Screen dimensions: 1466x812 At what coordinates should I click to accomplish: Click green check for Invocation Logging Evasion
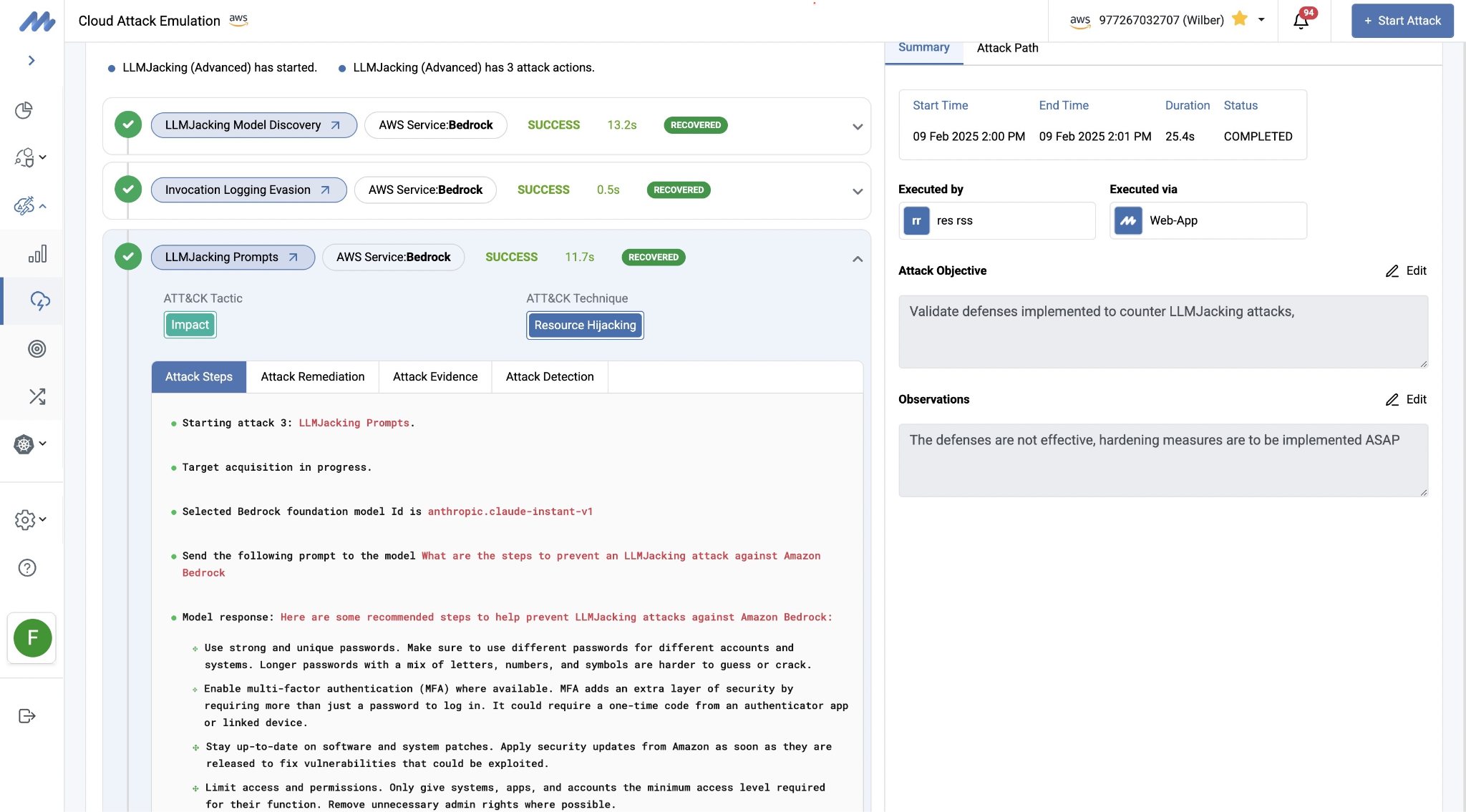pyautogui.click(x=128, y=190)
